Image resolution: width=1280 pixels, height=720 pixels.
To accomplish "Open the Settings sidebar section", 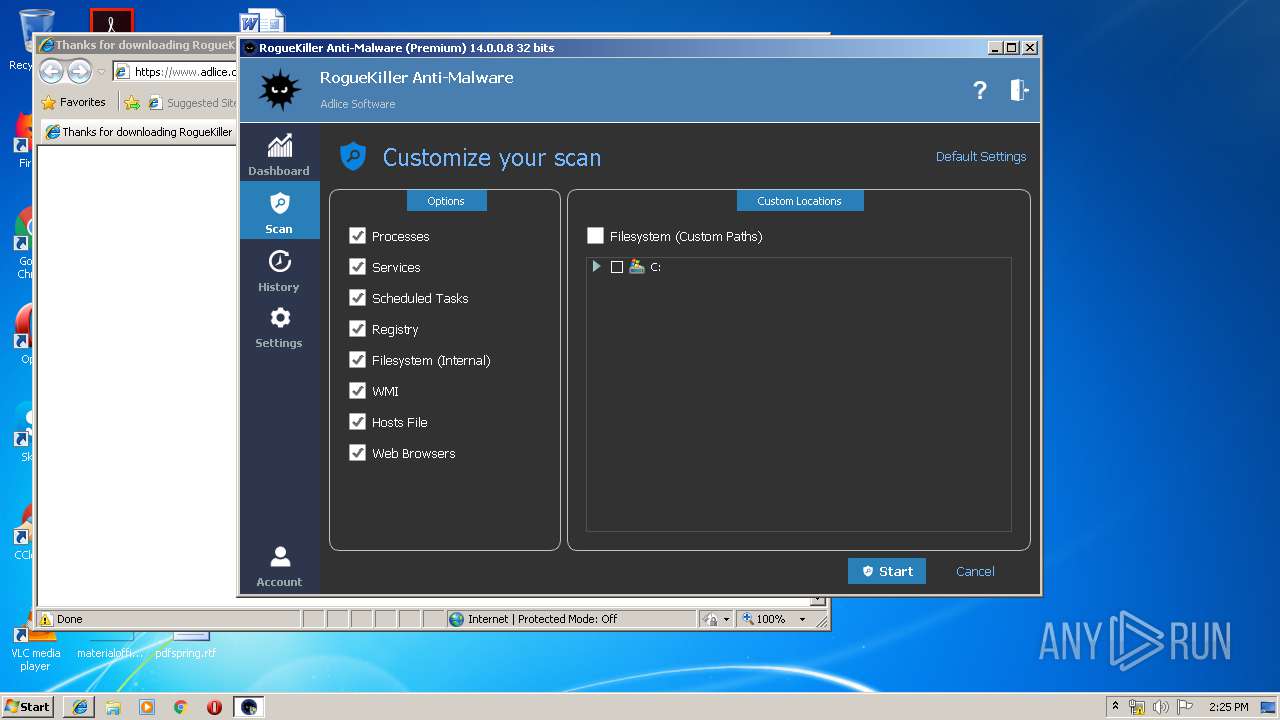I will pyautogui.click(x=279, y=326).
